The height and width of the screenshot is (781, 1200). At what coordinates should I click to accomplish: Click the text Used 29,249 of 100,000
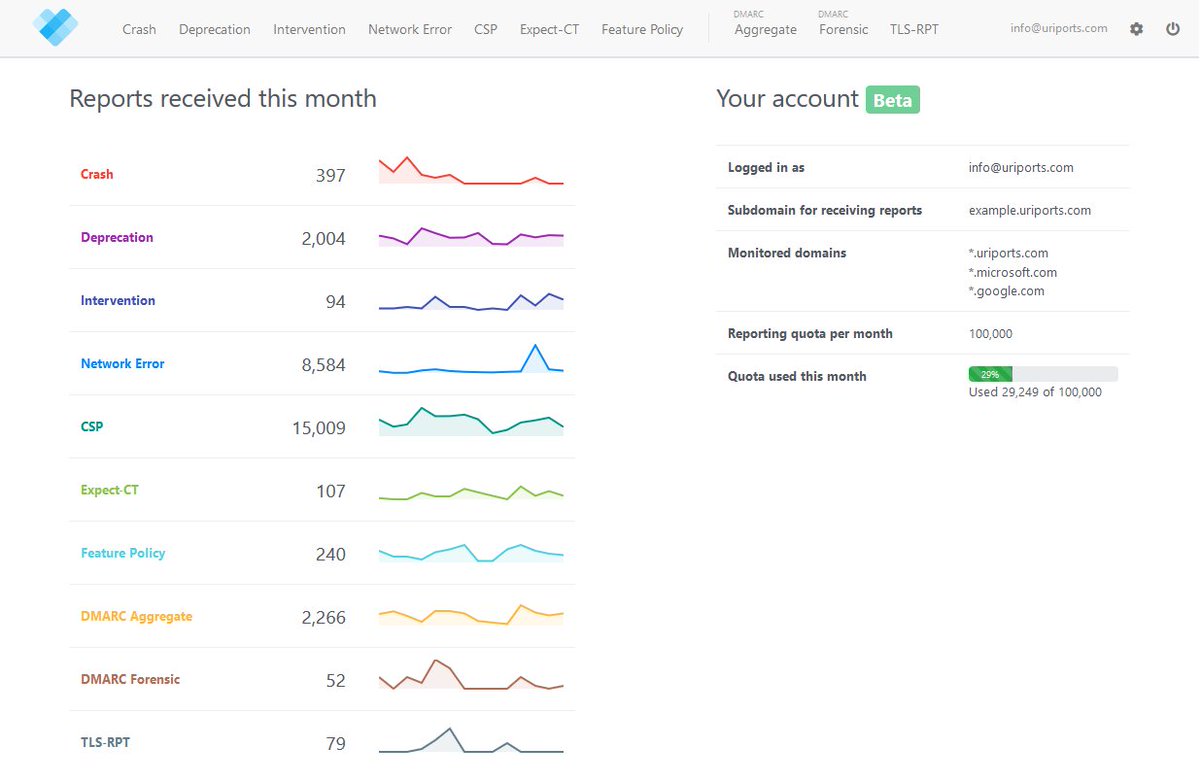pyautogui.click(x=1035, y=392)
